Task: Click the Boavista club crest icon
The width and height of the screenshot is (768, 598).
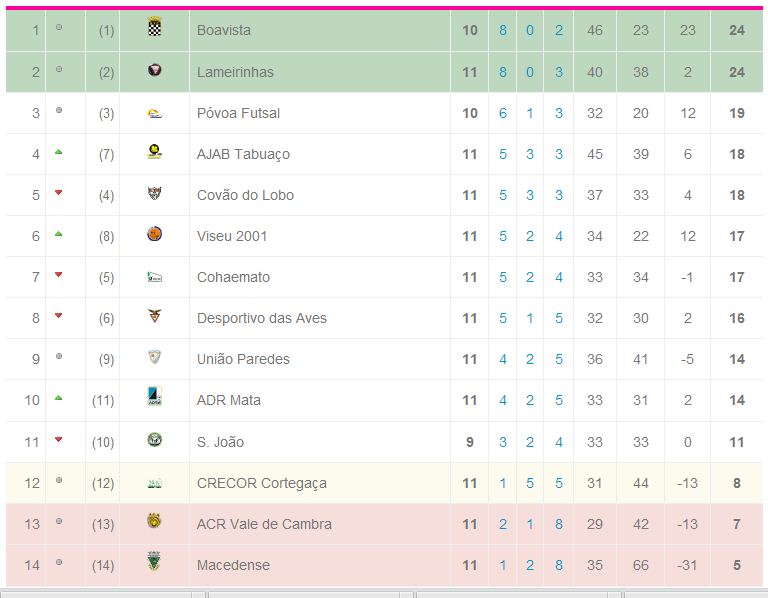Action: pos(154,29)
